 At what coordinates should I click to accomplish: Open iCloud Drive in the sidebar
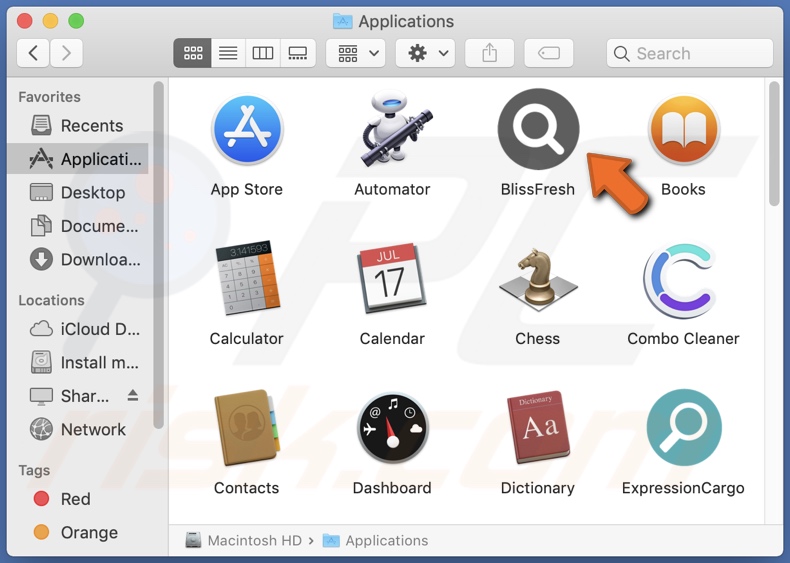point(78,329)
